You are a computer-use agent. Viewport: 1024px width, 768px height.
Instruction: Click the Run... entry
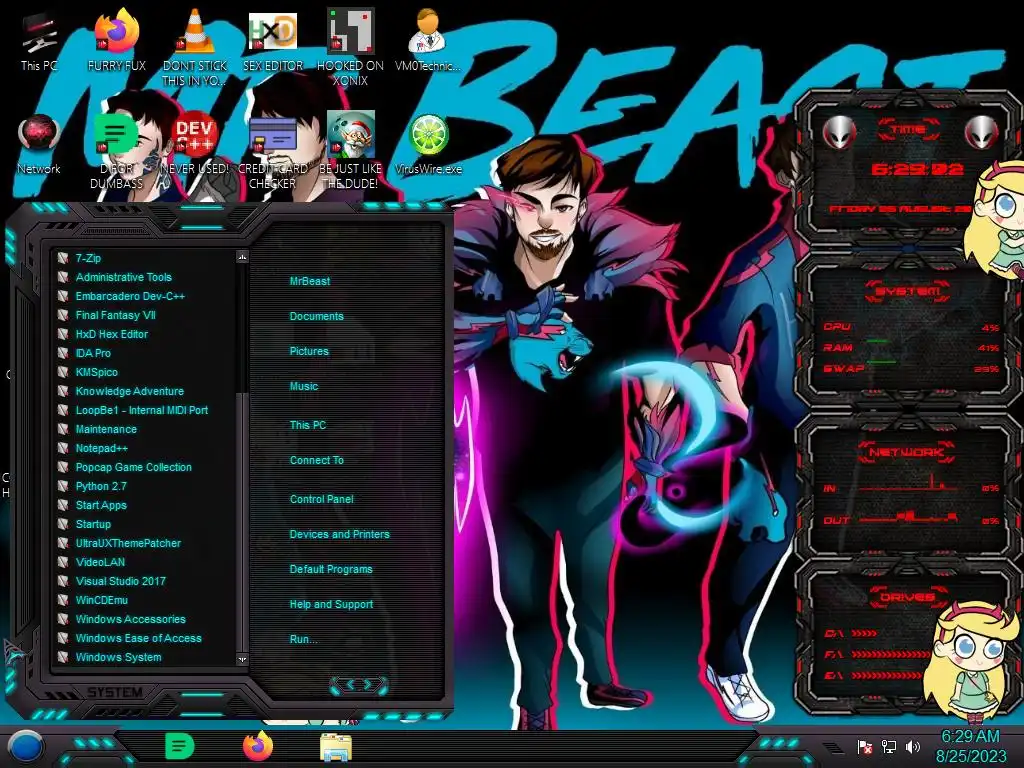pyautogui.click(x=304, y=639)
